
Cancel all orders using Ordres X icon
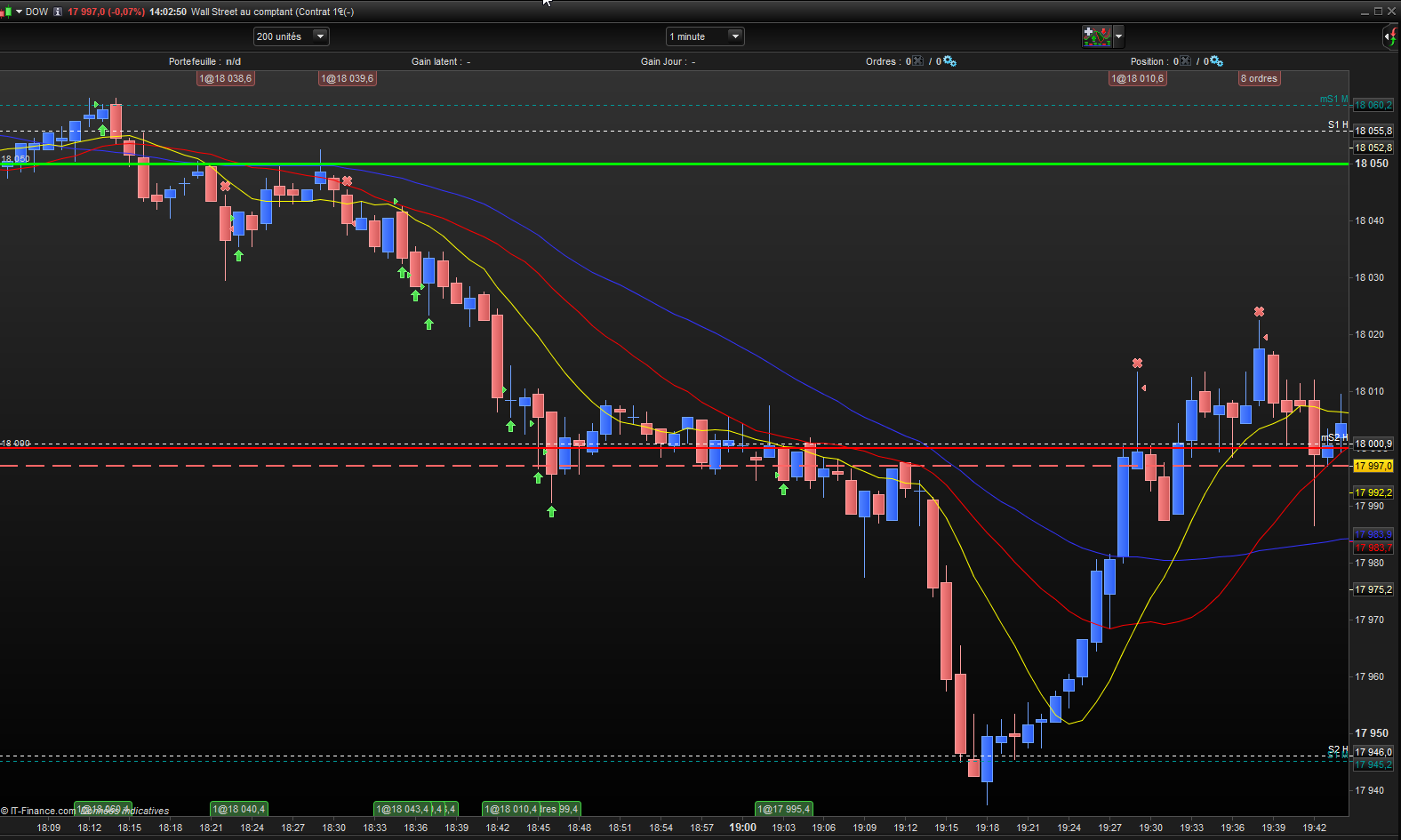point(918,61)
